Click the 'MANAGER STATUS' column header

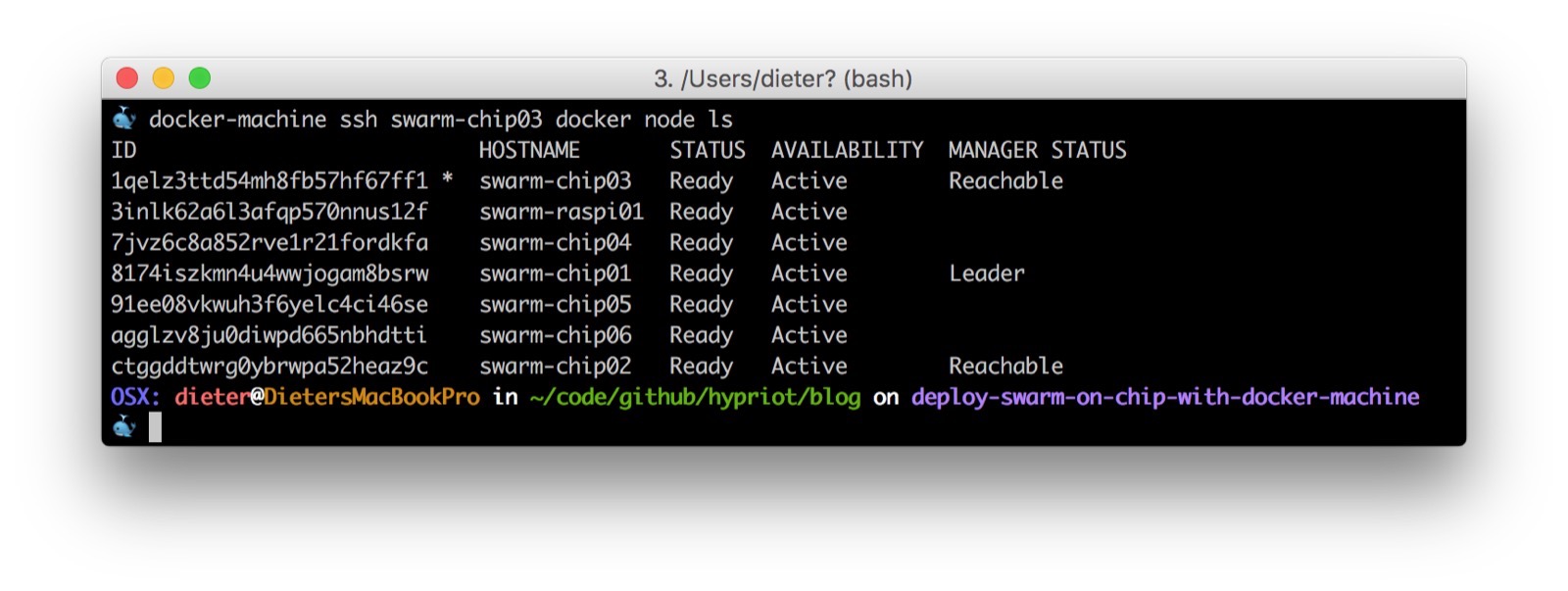coord(1038,150)
